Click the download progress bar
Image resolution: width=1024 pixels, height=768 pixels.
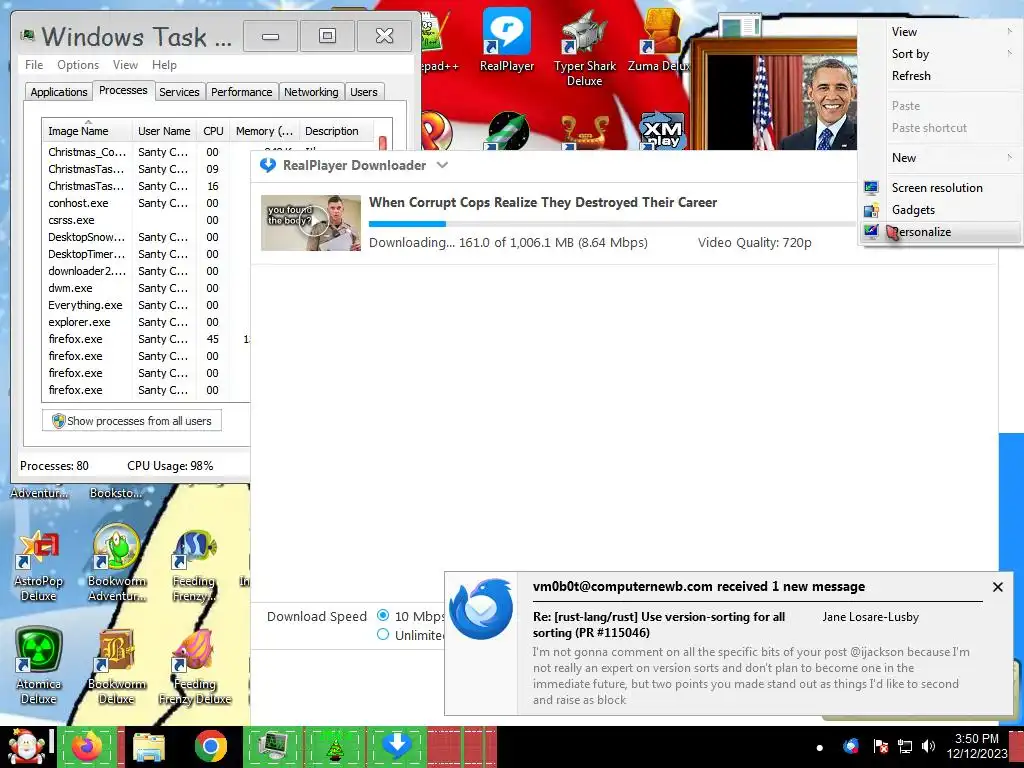(613, 224)
